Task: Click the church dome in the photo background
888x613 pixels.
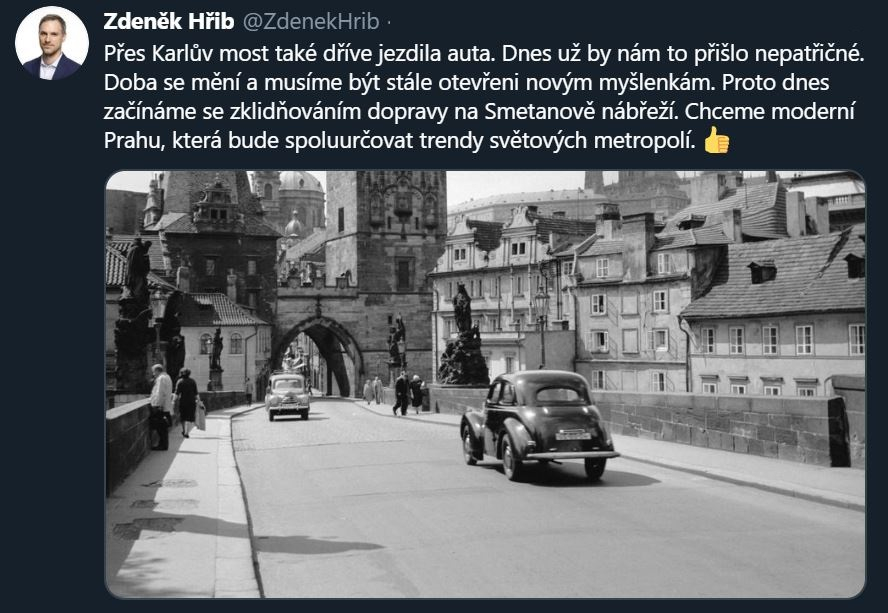Action: [x=300, y=182]
